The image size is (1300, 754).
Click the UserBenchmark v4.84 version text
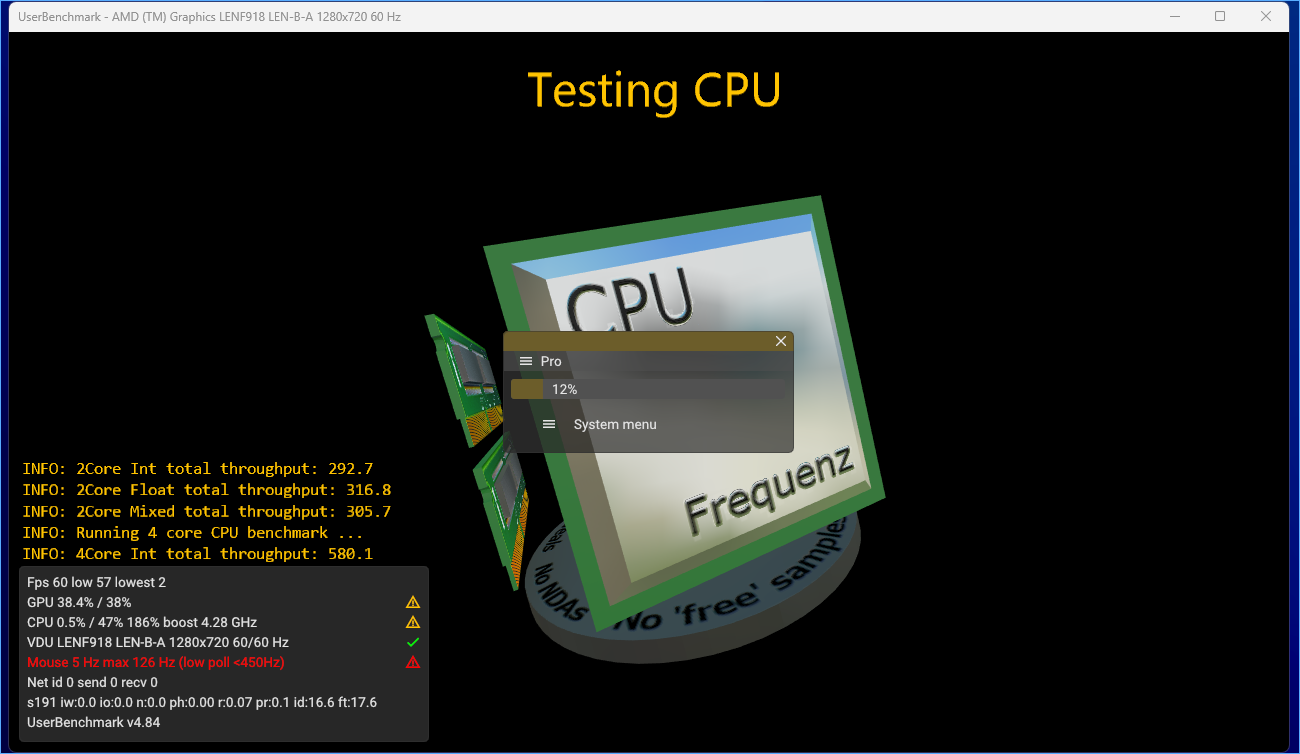[93, 722]
